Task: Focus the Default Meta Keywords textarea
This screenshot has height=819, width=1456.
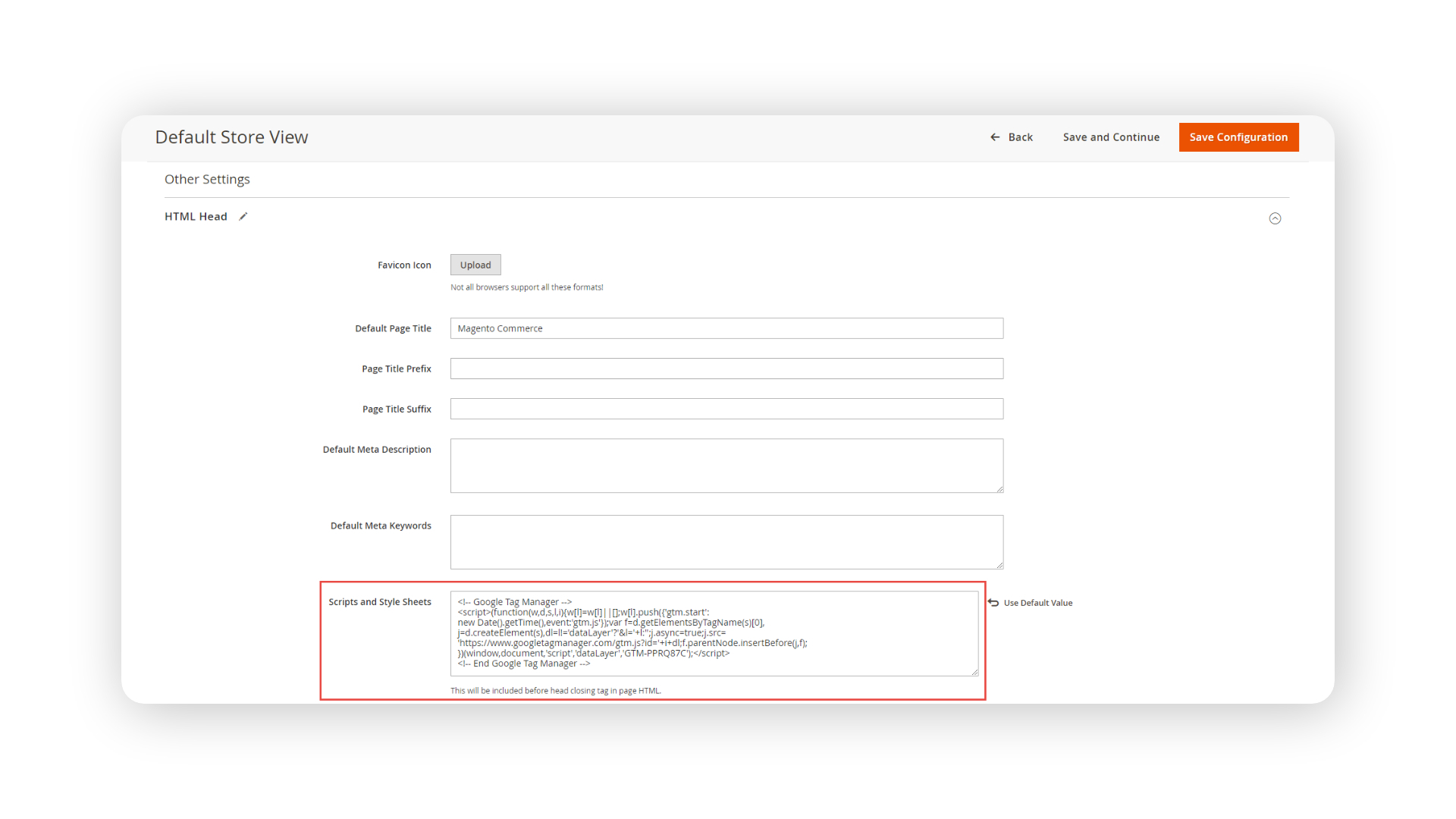Action: [x=726, y=542]
